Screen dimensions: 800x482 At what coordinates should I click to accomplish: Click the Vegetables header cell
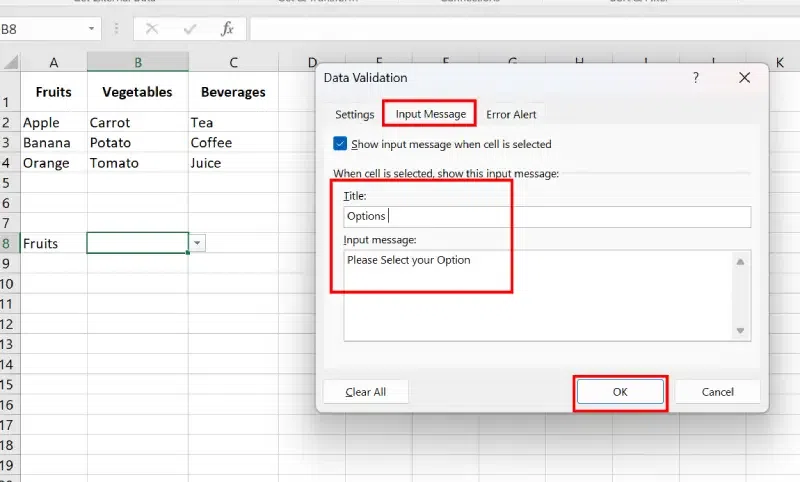pyautogui.click(x=138, y=92)
